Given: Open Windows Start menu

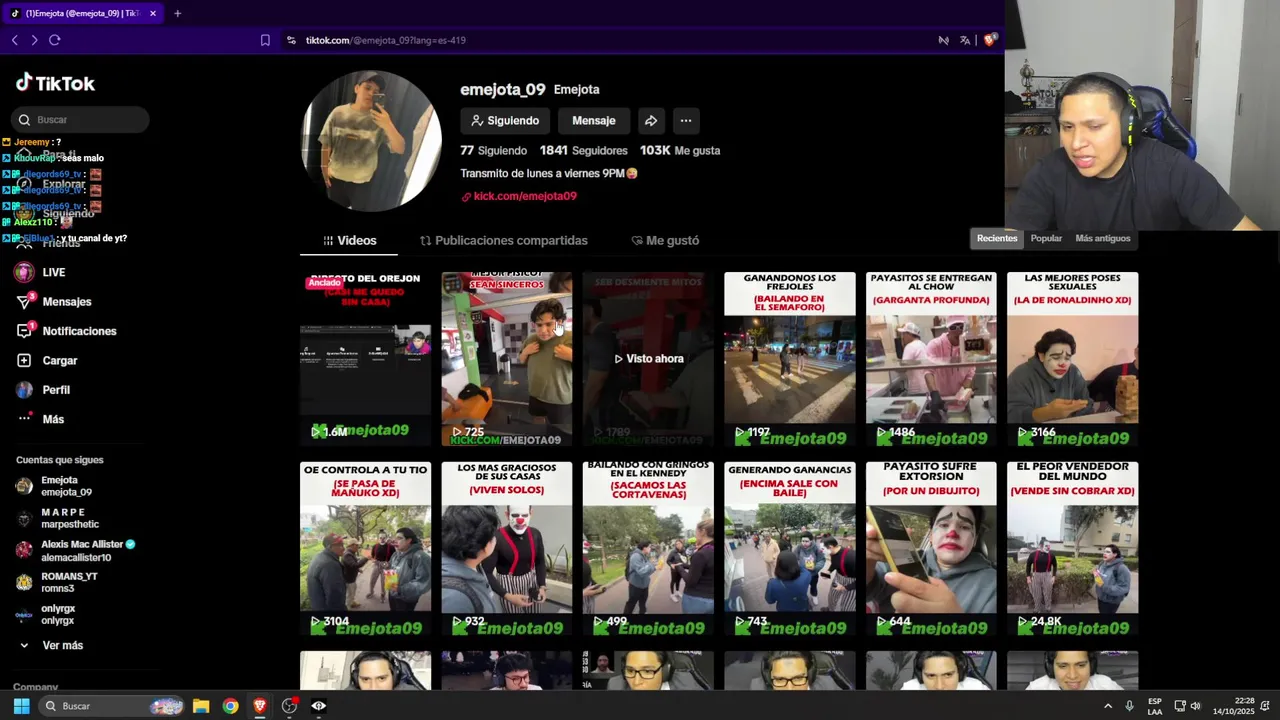Looking at the screenshot, I should coord(21,706).
